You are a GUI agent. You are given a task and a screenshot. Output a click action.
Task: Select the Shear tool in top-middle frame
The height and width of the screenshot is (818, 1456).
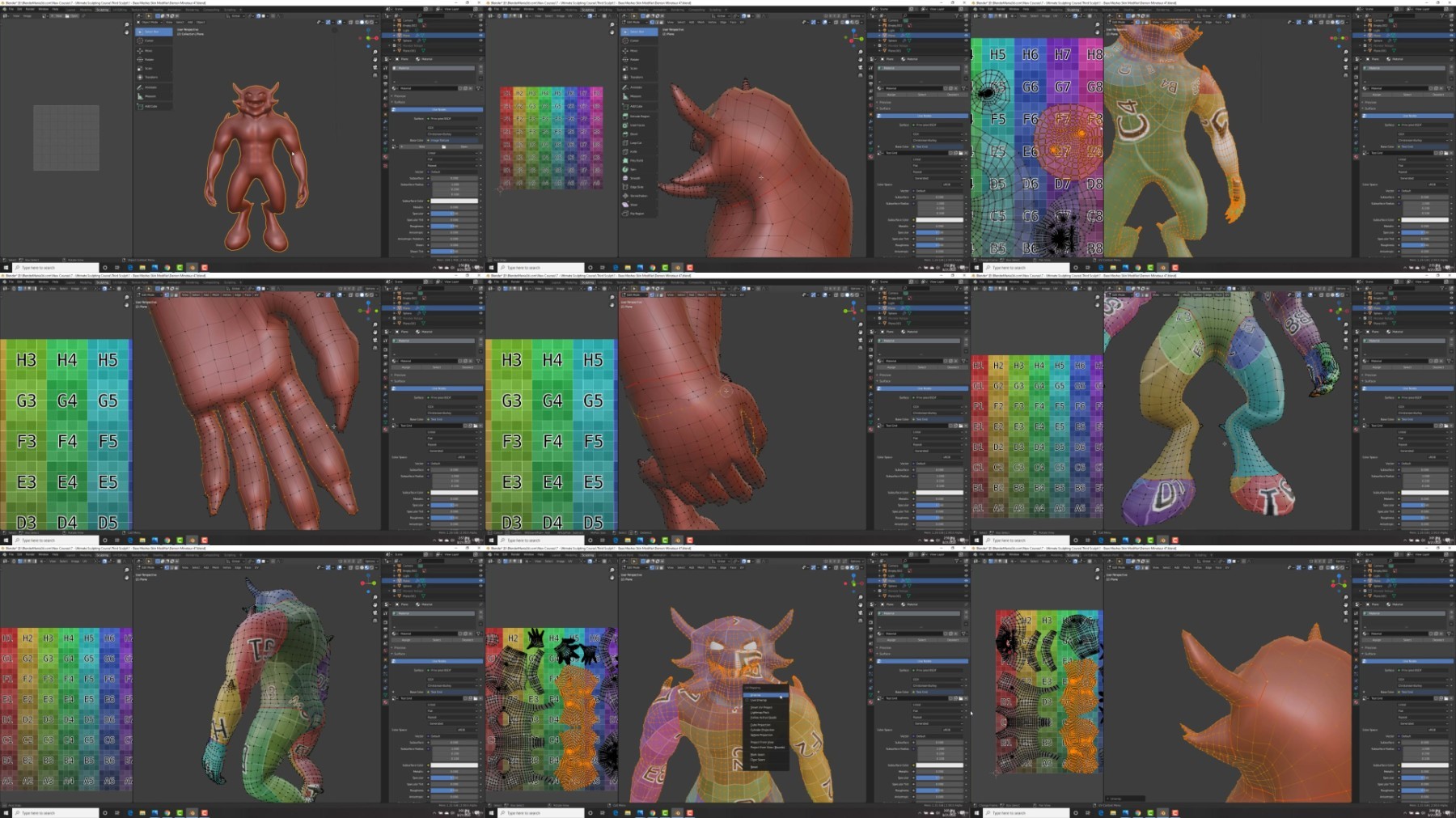click(639, 205)
